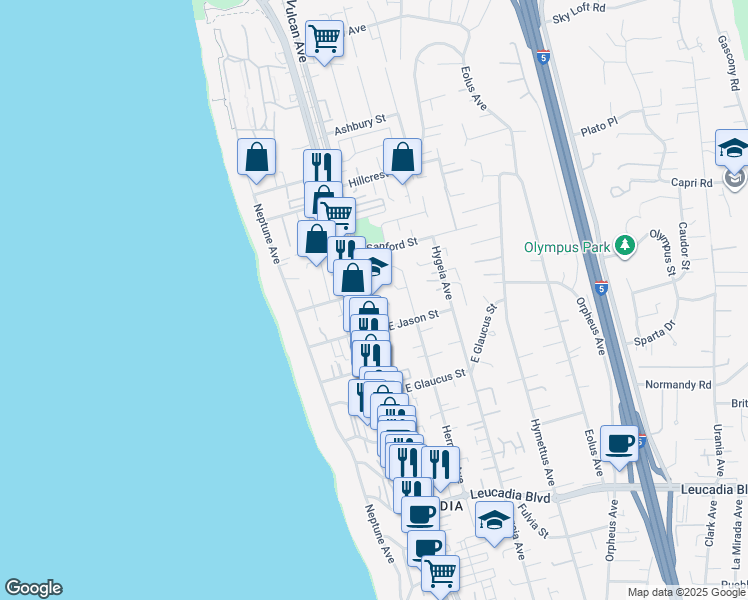The image size is (748, 600).
Task: Open the restaurant marker left of E Jason St
Action: click(369, 323)
